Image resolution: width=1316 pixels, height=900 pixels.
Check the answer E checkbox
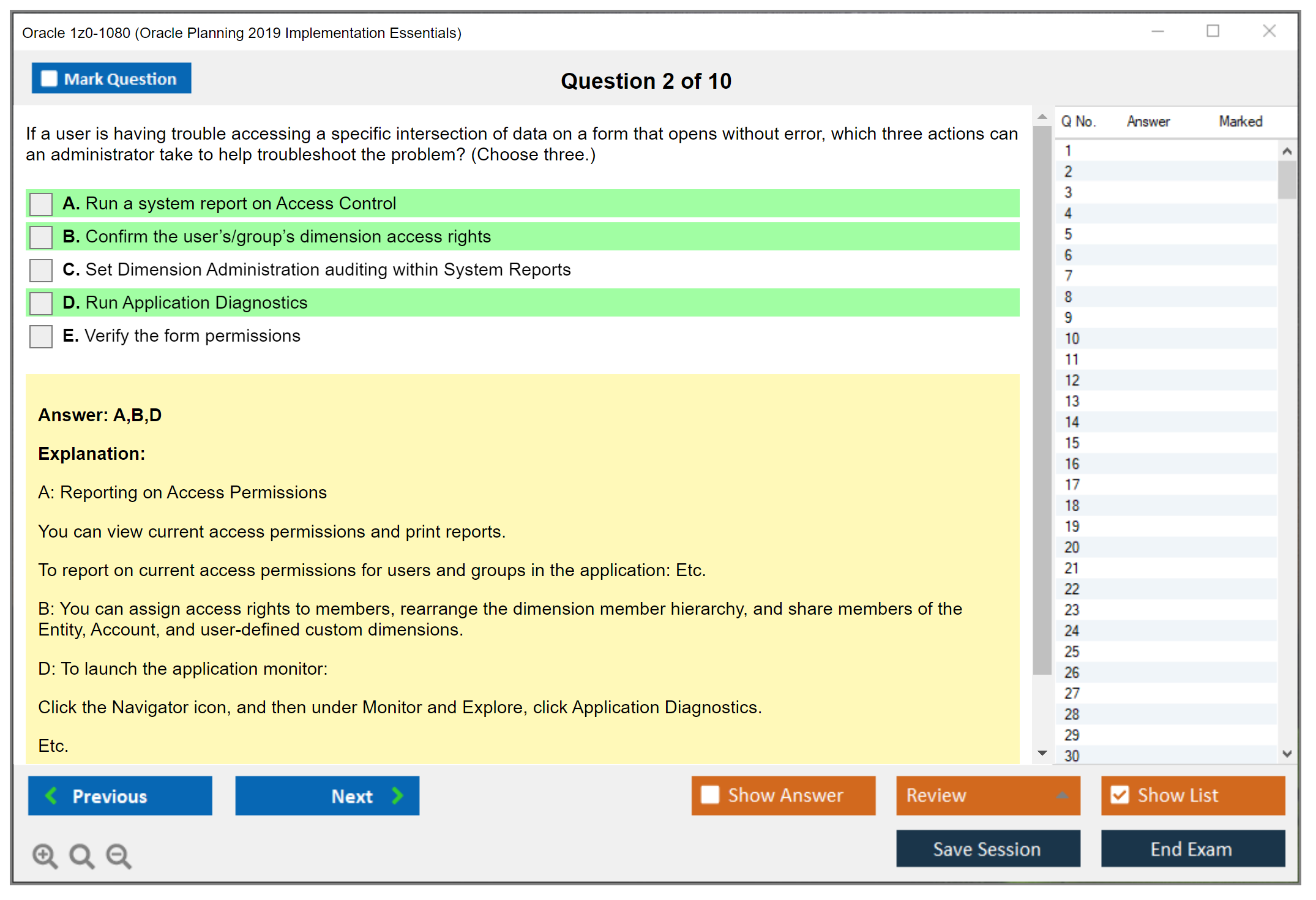pyautogui.click(x=40, y=336)
